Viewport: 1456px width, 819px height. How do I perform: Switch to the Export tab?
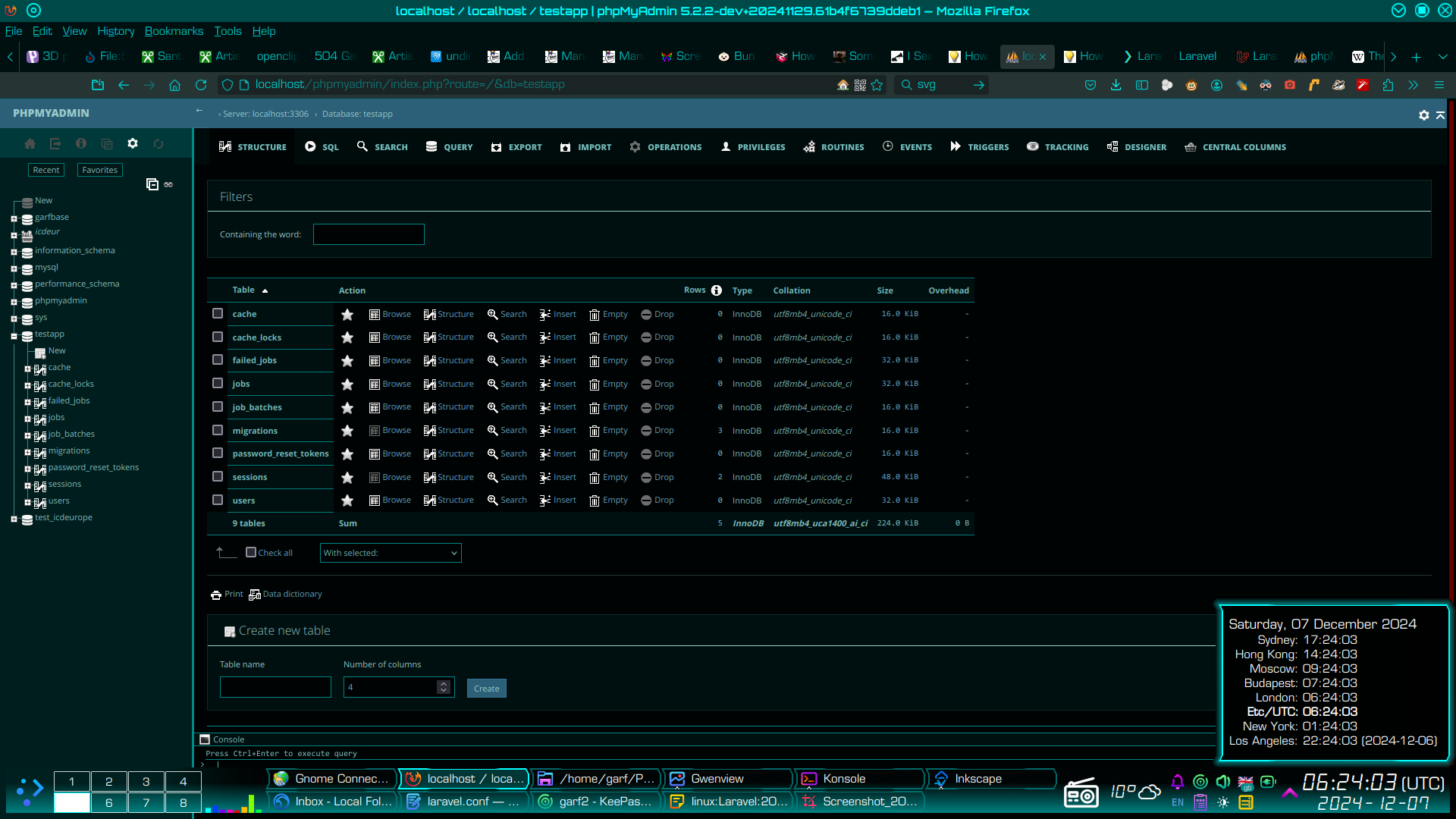pos(516,147)
